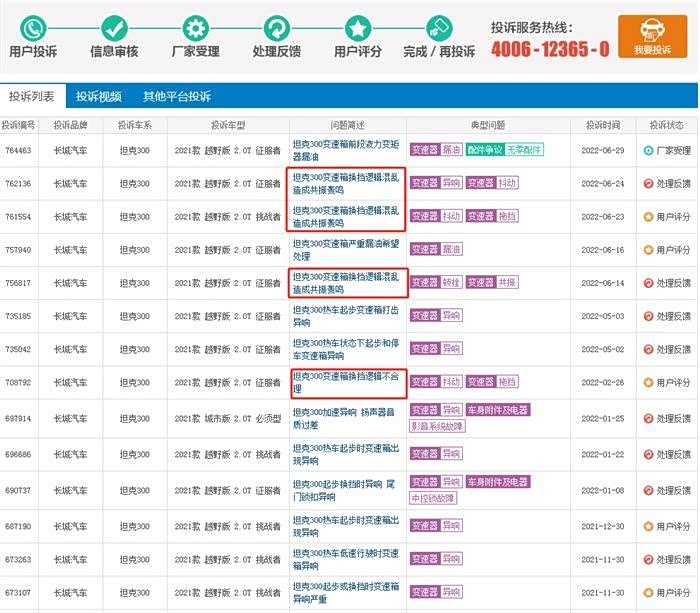The height and width of the screenshot is (613, 700).
Task: Click the 投诉状态 column header
Action: 667,125
